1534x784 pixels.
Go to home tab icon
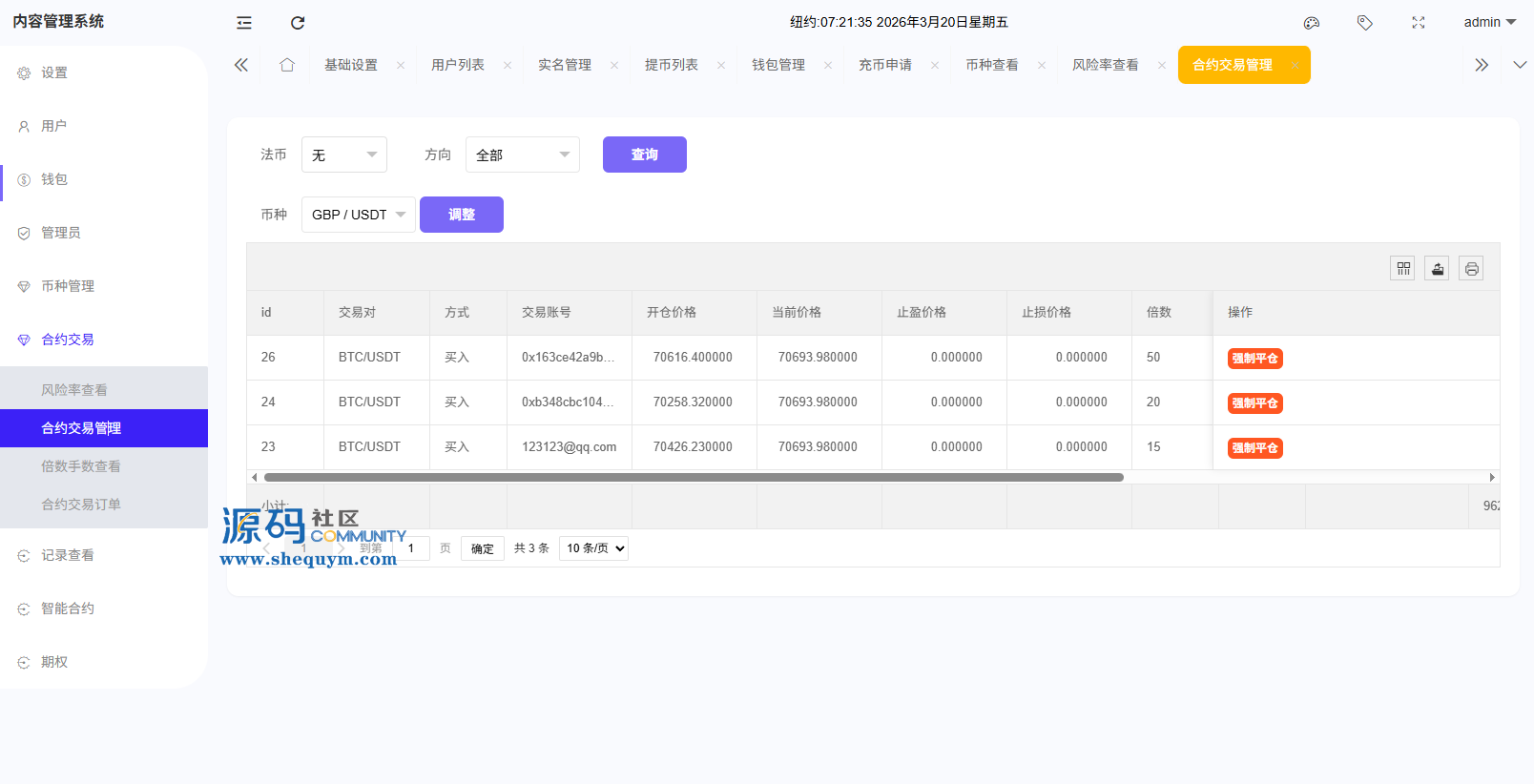[287, 65]
